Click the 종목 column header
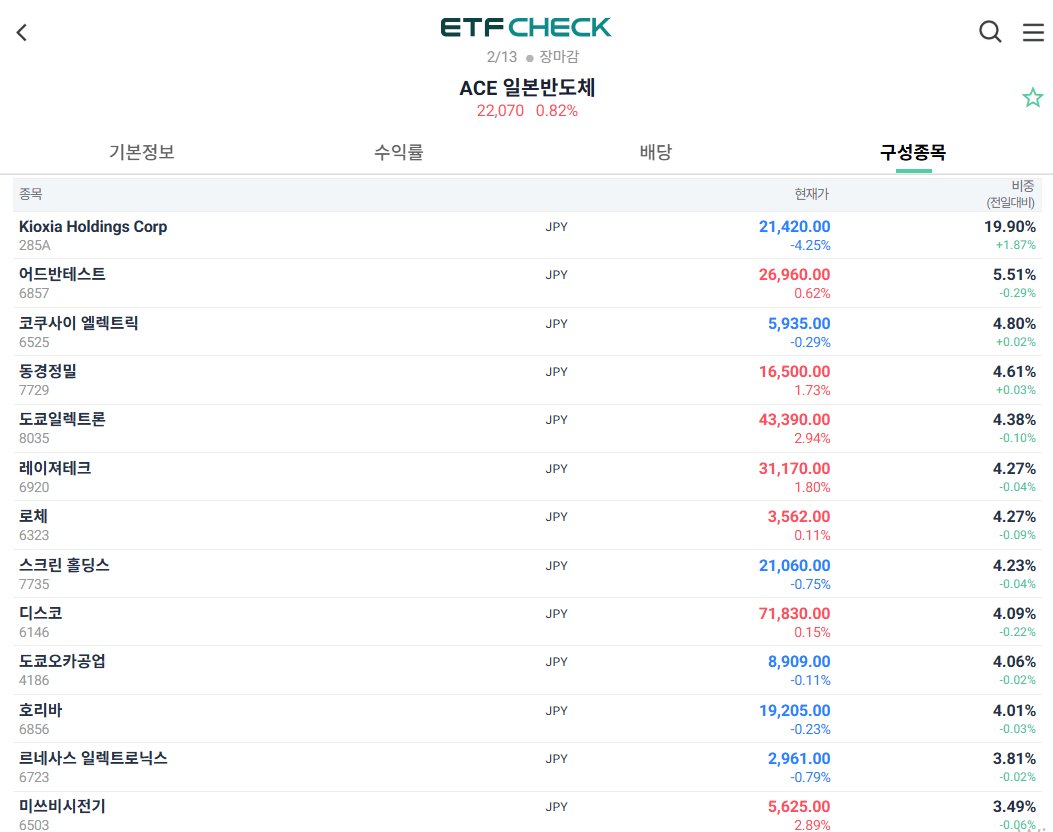 pos(31,194)
